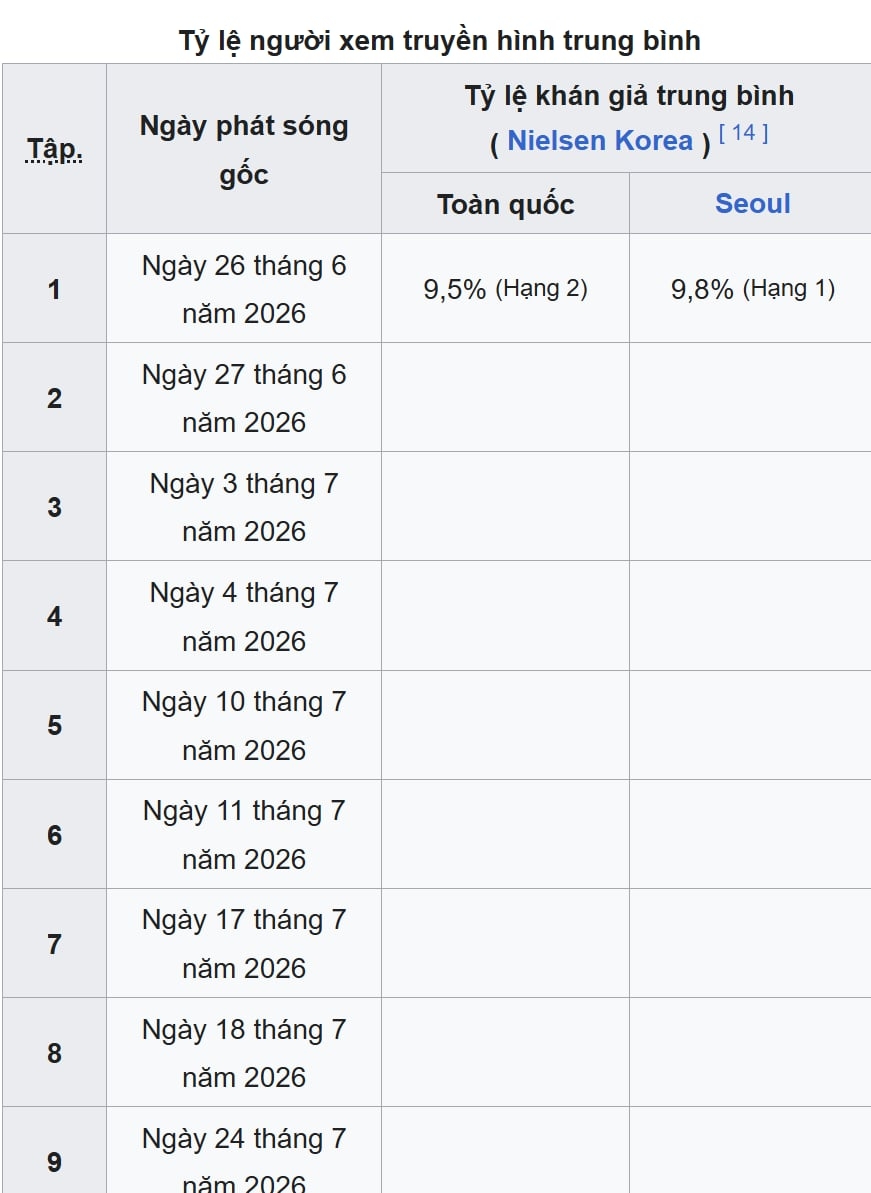The width and height of the screenshot is (871, 1193).
Task: Select episode 6 row number
Action: point(54,835)
